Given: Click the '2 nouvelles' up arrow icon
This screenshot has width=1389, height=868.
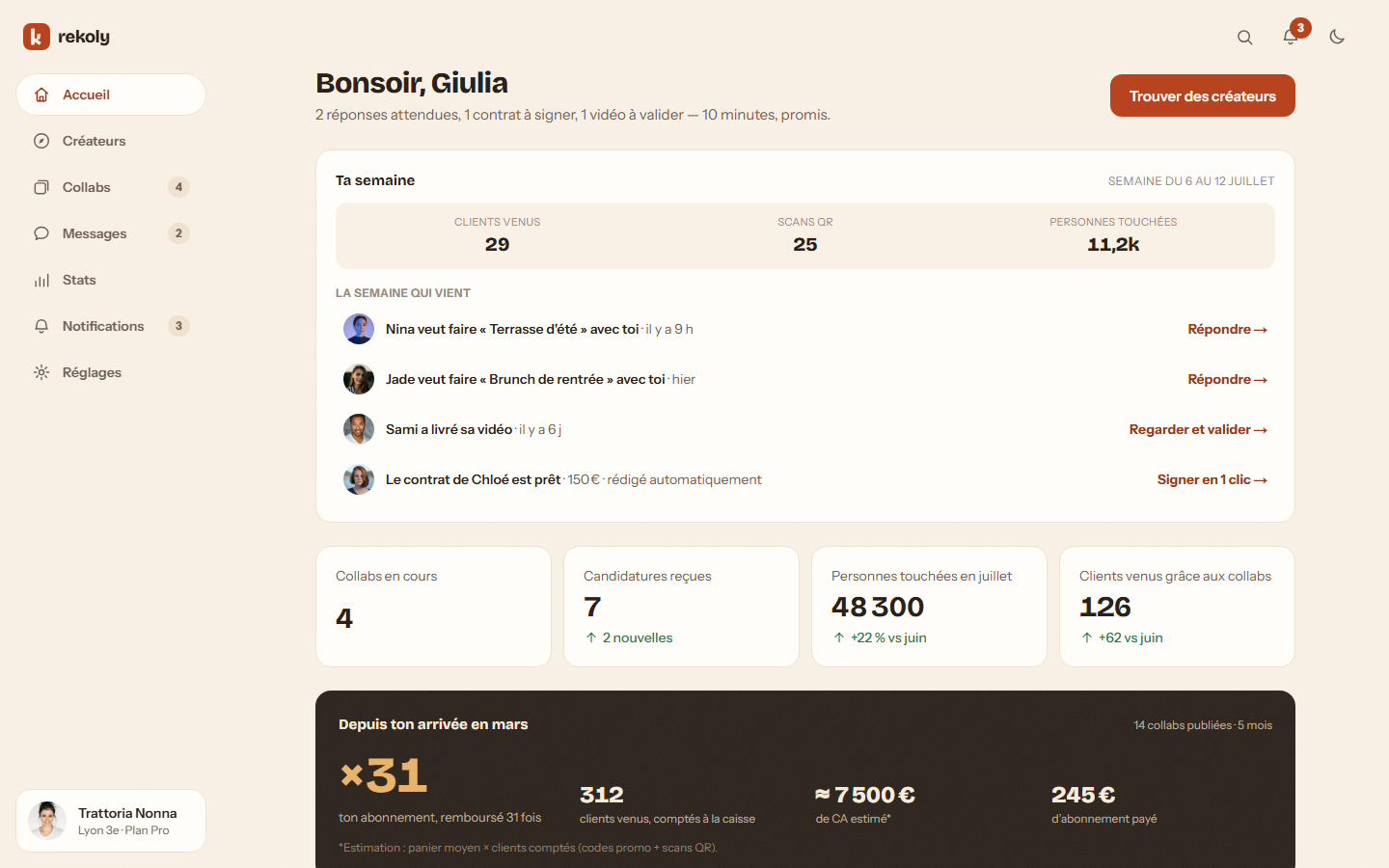Looking at the screenshot, I should click(x=591, y=637).
